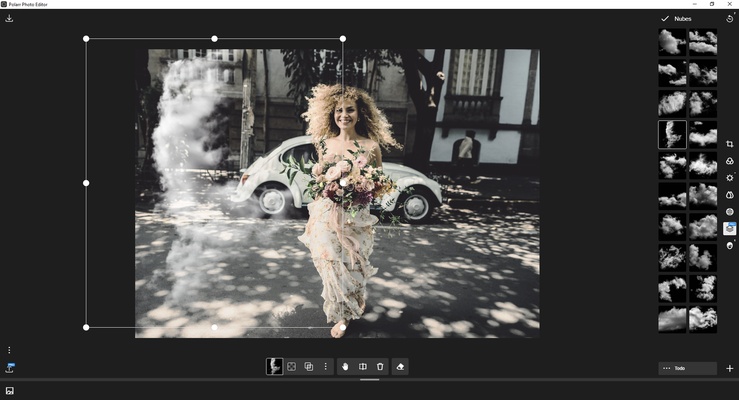739x400 pixels.
Task: Select the hand/move tool in bottom toolbar
Action: pos(345,367)
